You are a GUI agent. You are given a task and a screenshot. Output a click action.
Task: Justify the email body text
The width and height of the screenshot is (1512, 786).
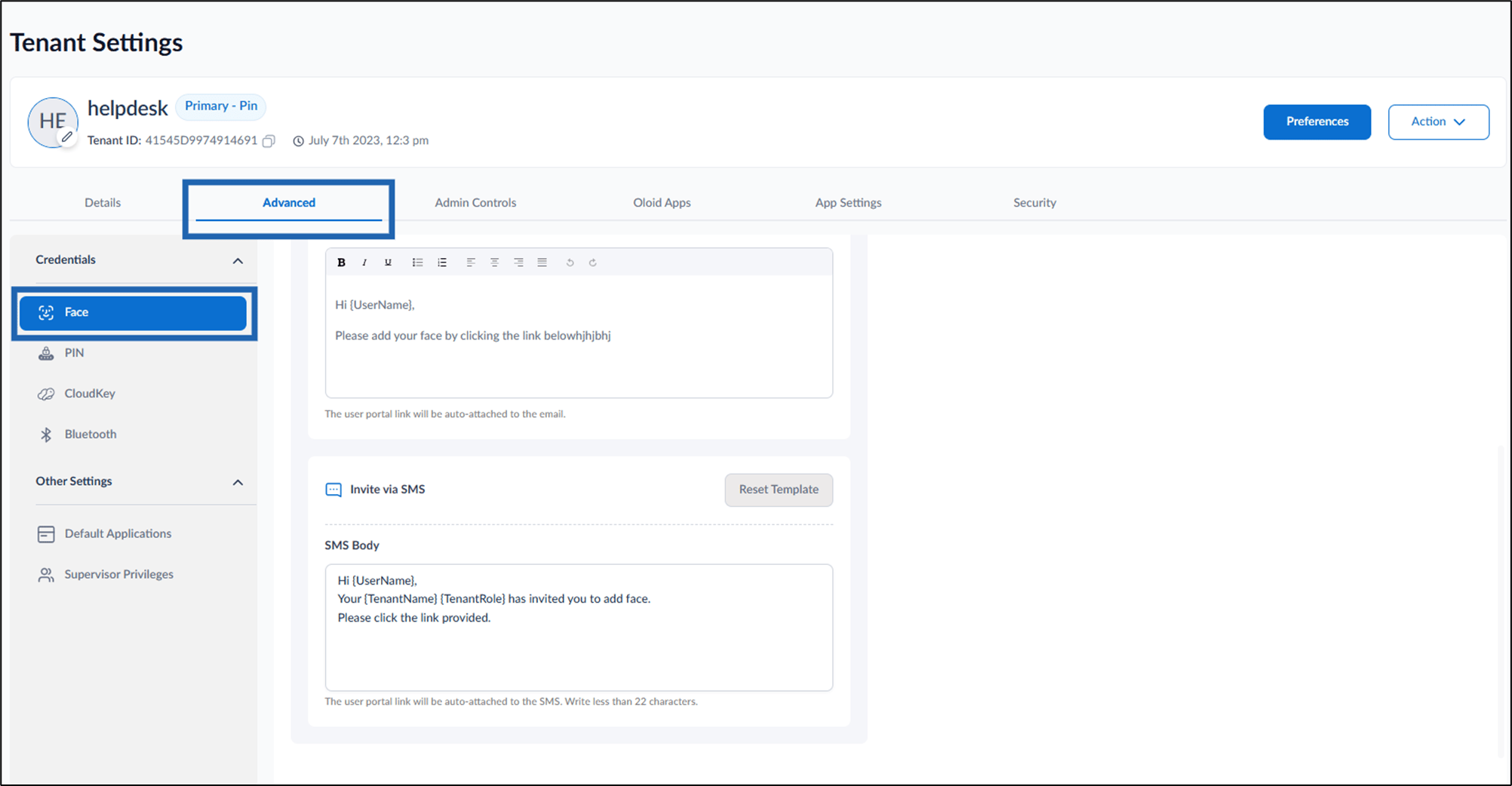point(542,263)
